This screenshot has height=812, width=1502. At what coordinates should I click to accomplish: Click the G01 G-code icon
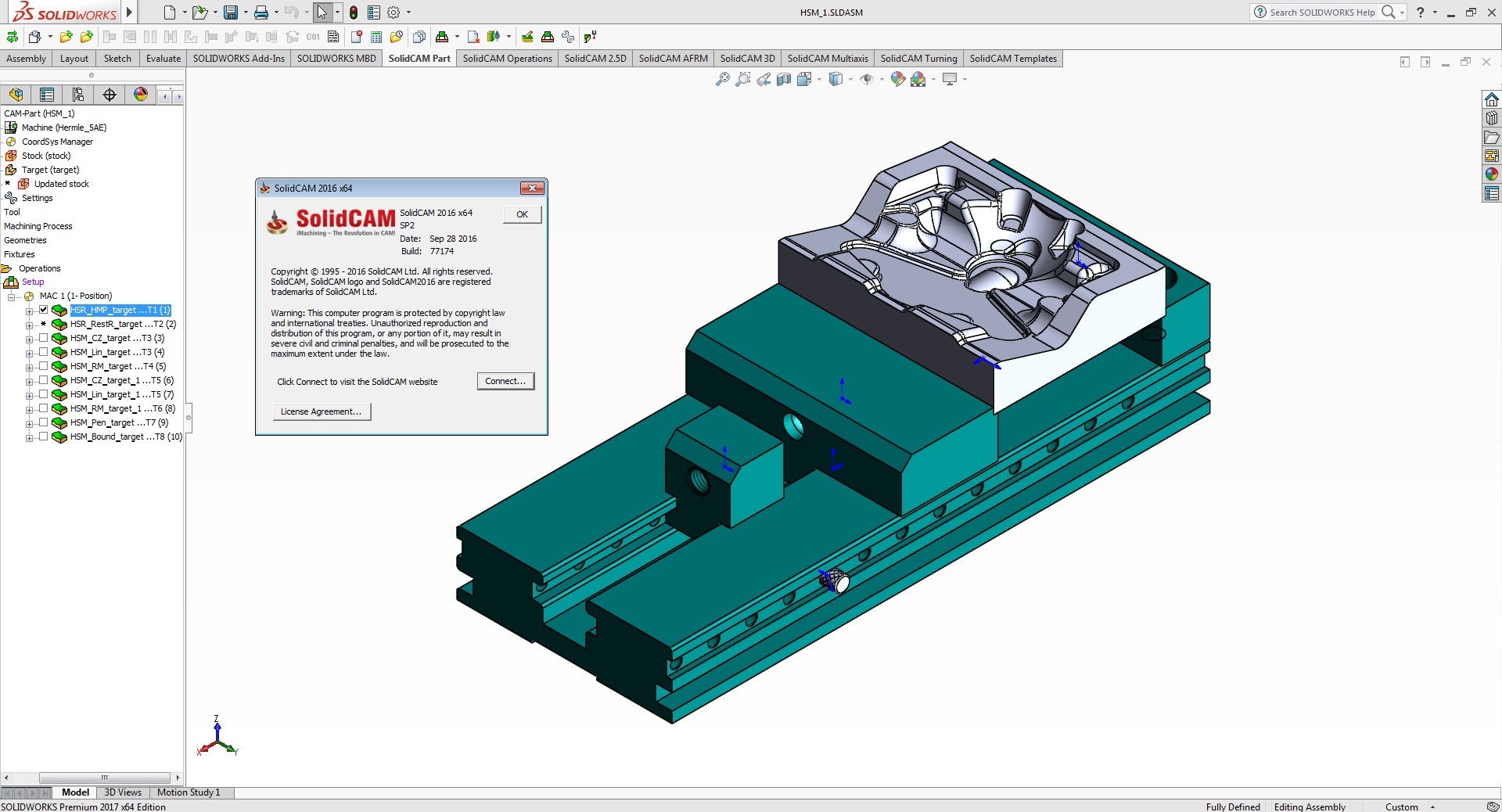pos(313,37)
